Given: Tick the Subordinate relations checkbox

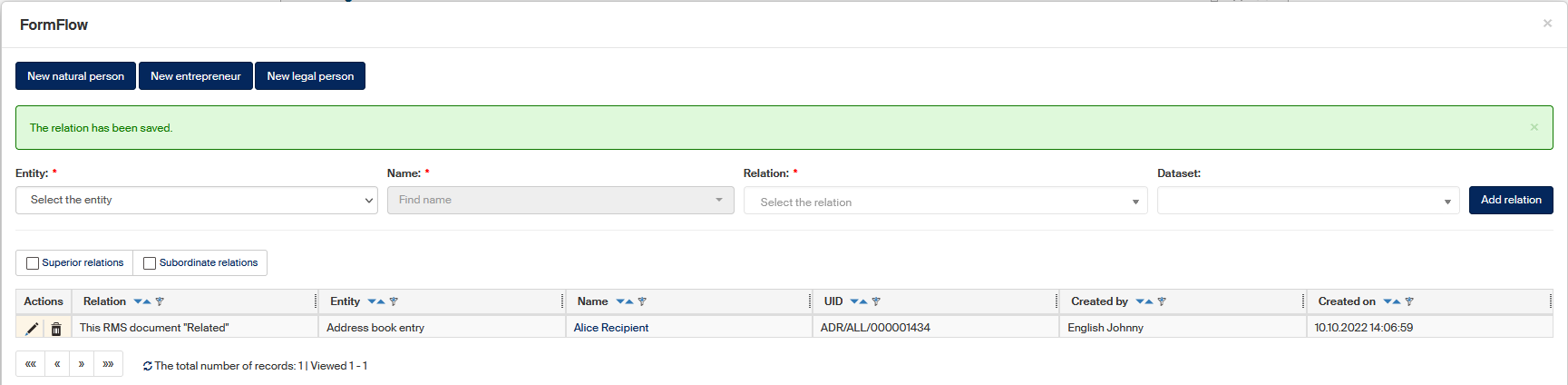Looking at the screenshot, I should pos(150,263).
